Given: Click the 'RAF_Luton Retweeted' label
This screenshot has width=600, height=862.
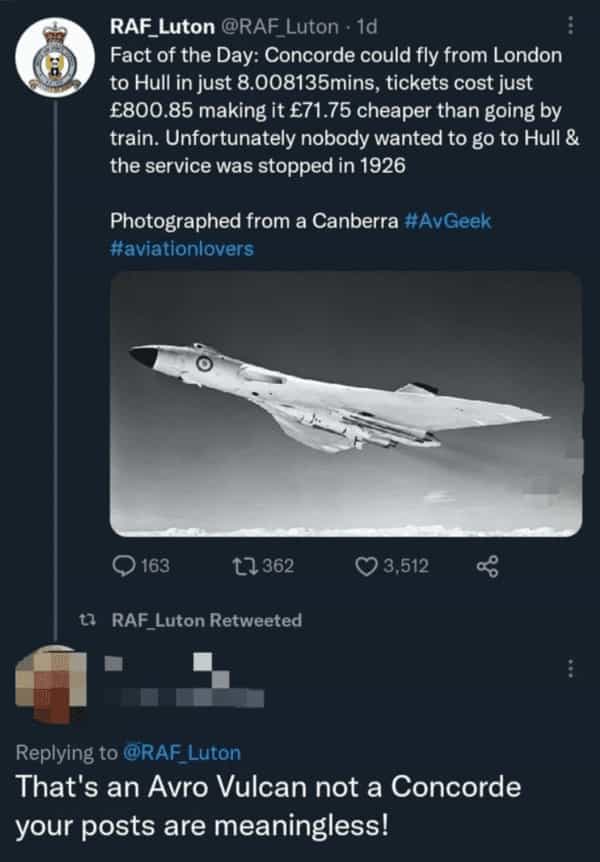Looking at the screenshot, I should click(205, 620).
